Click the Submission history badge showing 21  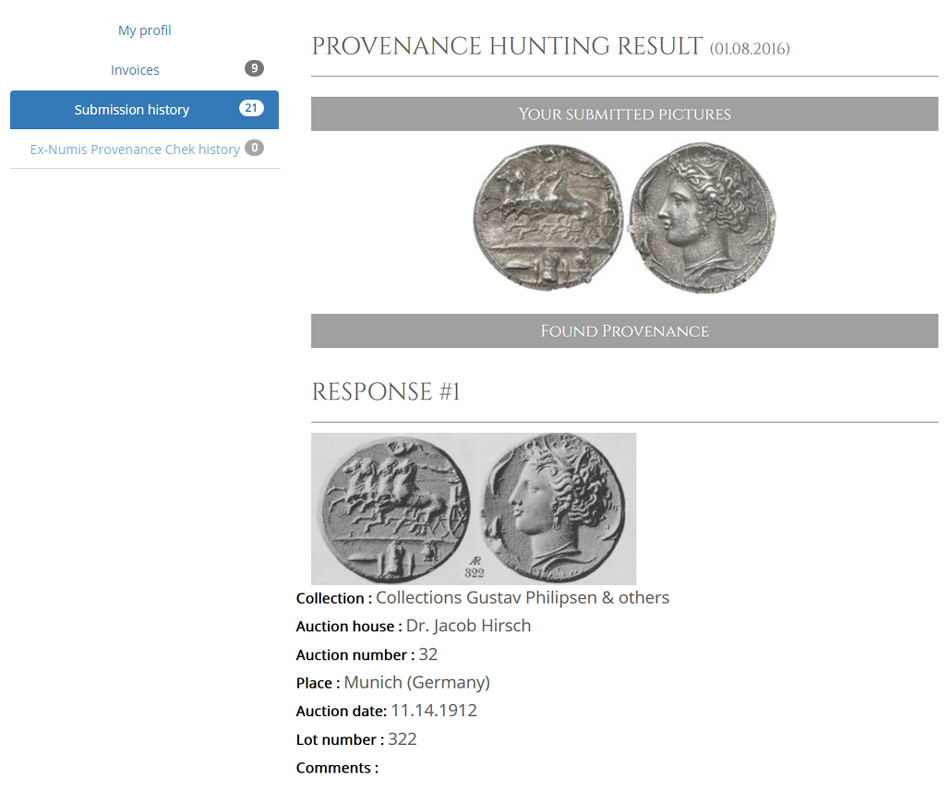[x=251, y=109]
